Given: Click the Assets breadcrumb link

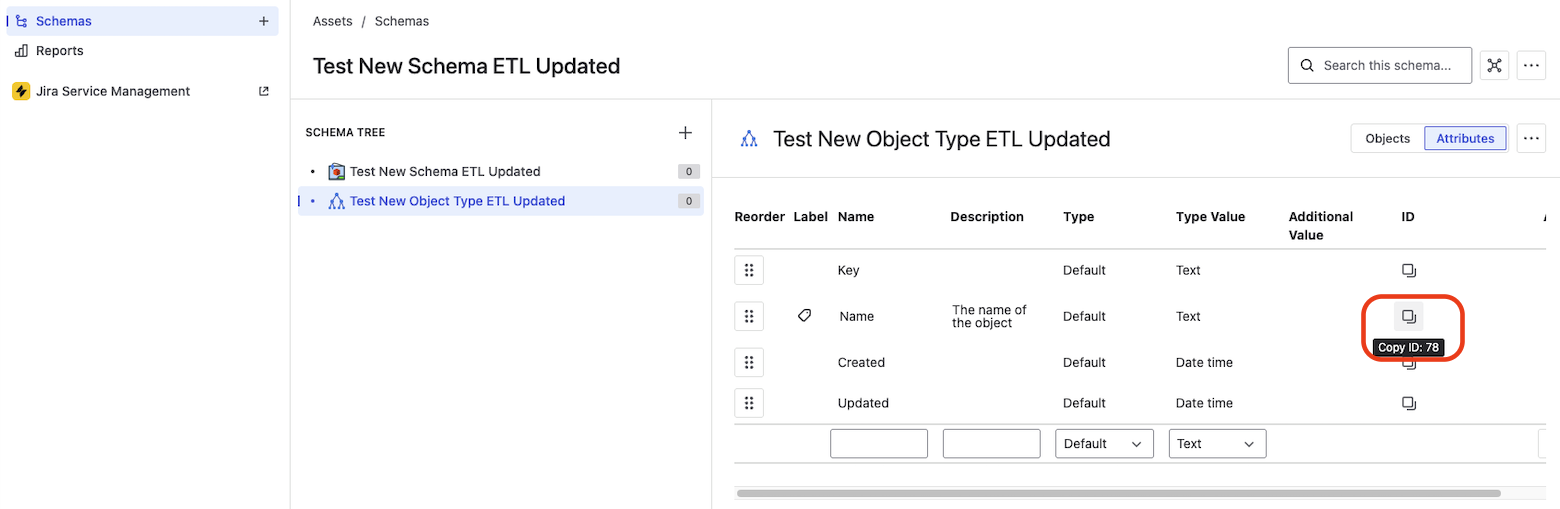Looking at the screenshot, I should tap(332, 21).
